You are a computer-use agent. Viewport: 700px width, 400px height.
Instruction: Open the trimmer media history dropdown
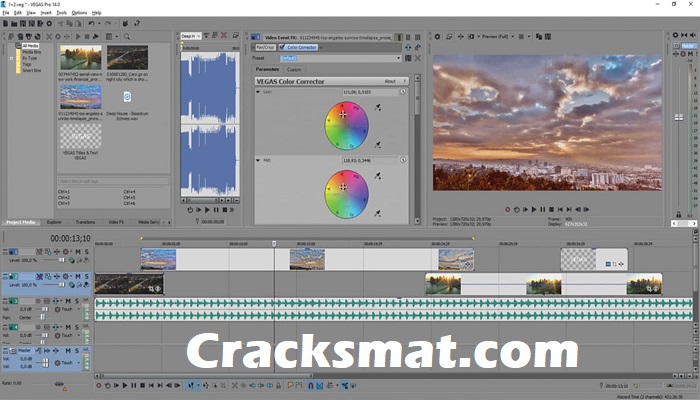click(199, 36)
